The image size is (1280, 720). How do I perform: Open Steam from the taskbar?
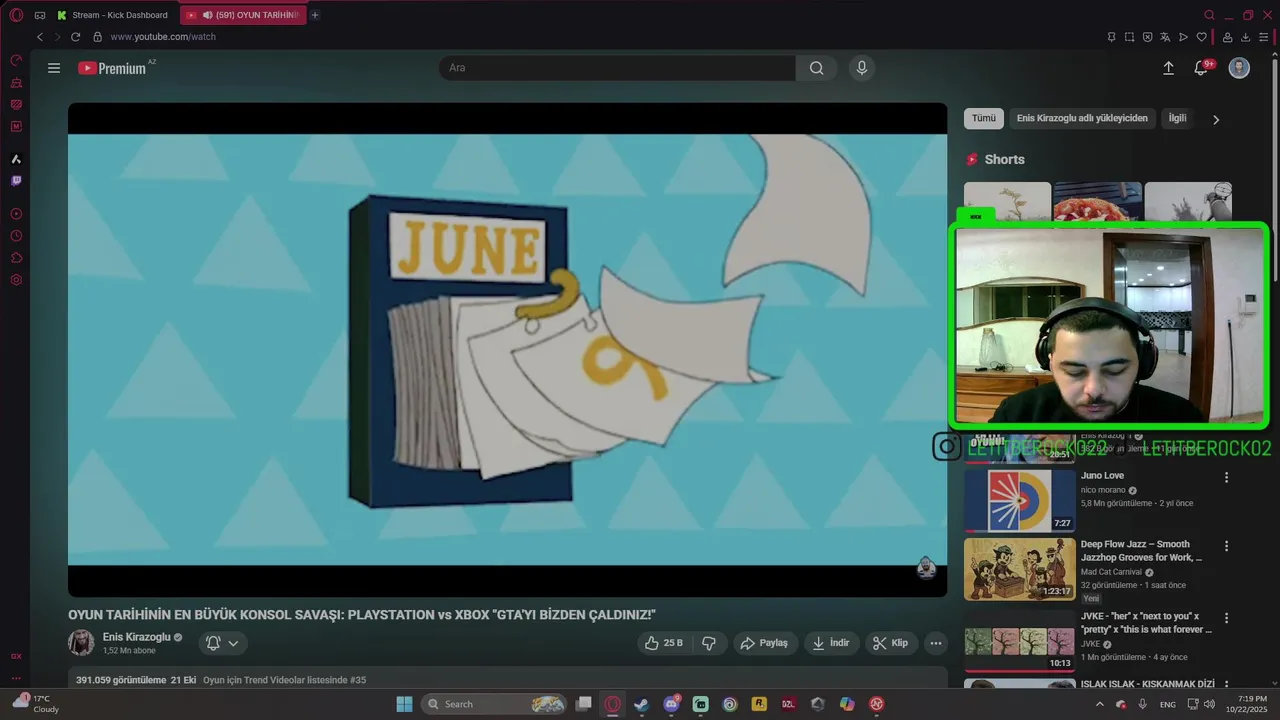[641, 704]
